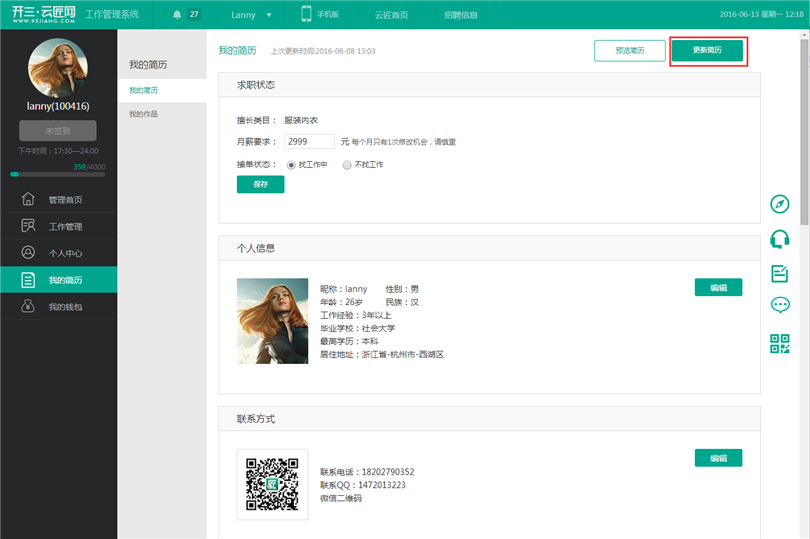Image resolution: width=810 pixels, height=539 pixels.
Task: Go to 管理首页 in the sidebar
Action: (x=59, y=199)
